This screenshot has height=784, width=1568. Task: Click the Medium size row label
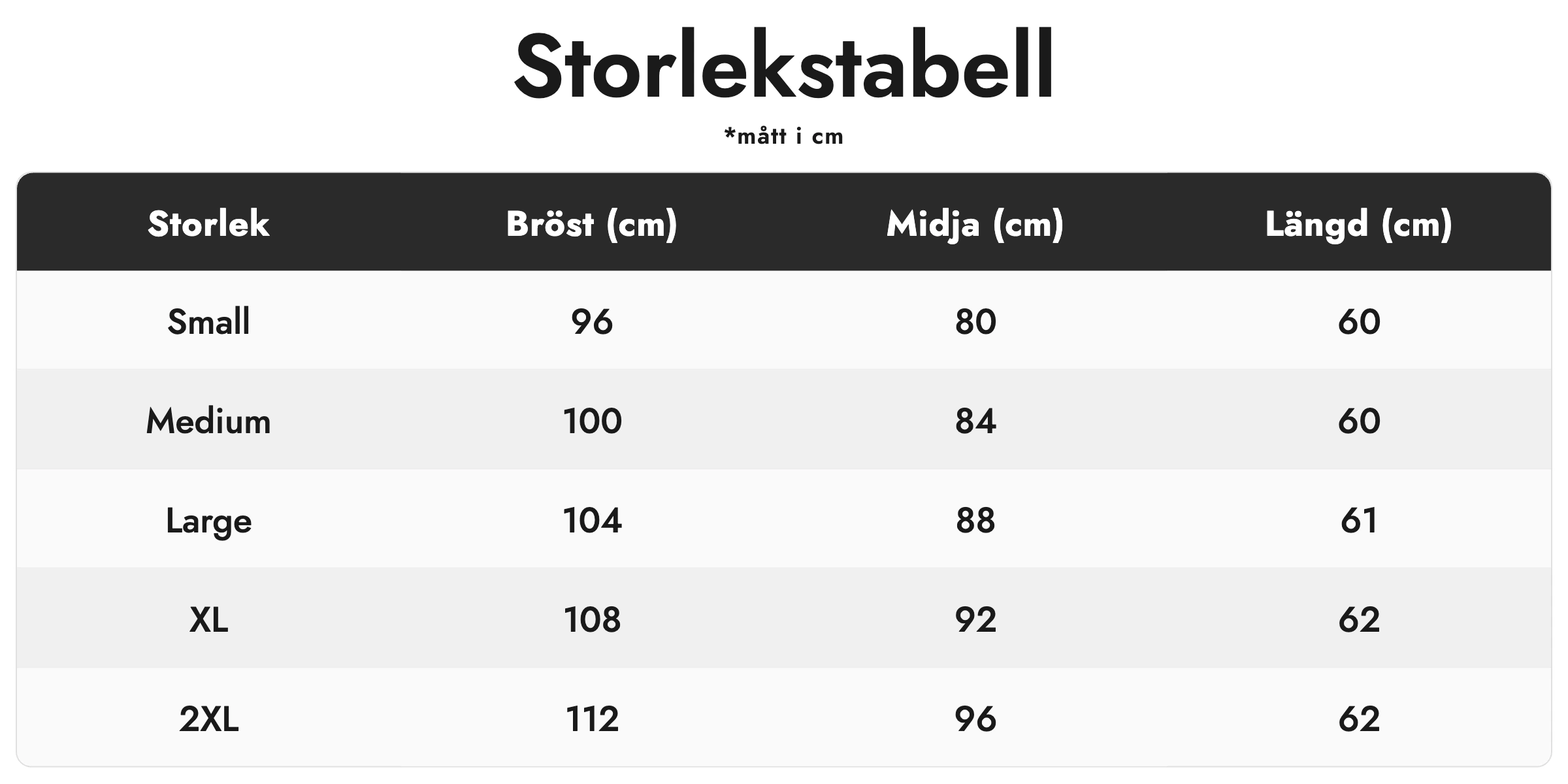click(x=208, y=421)
